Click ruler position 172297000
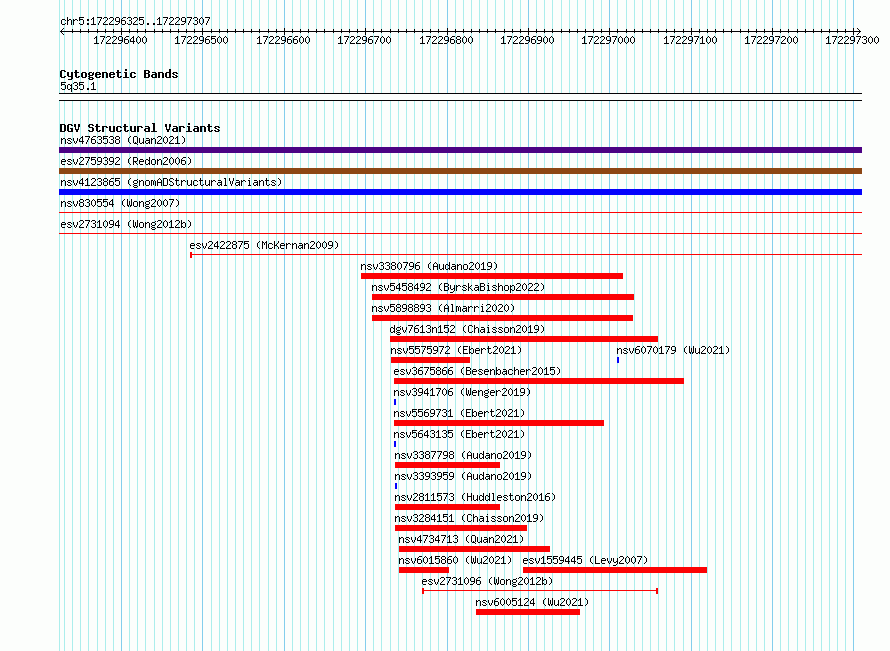 click(x=608, y=40)
